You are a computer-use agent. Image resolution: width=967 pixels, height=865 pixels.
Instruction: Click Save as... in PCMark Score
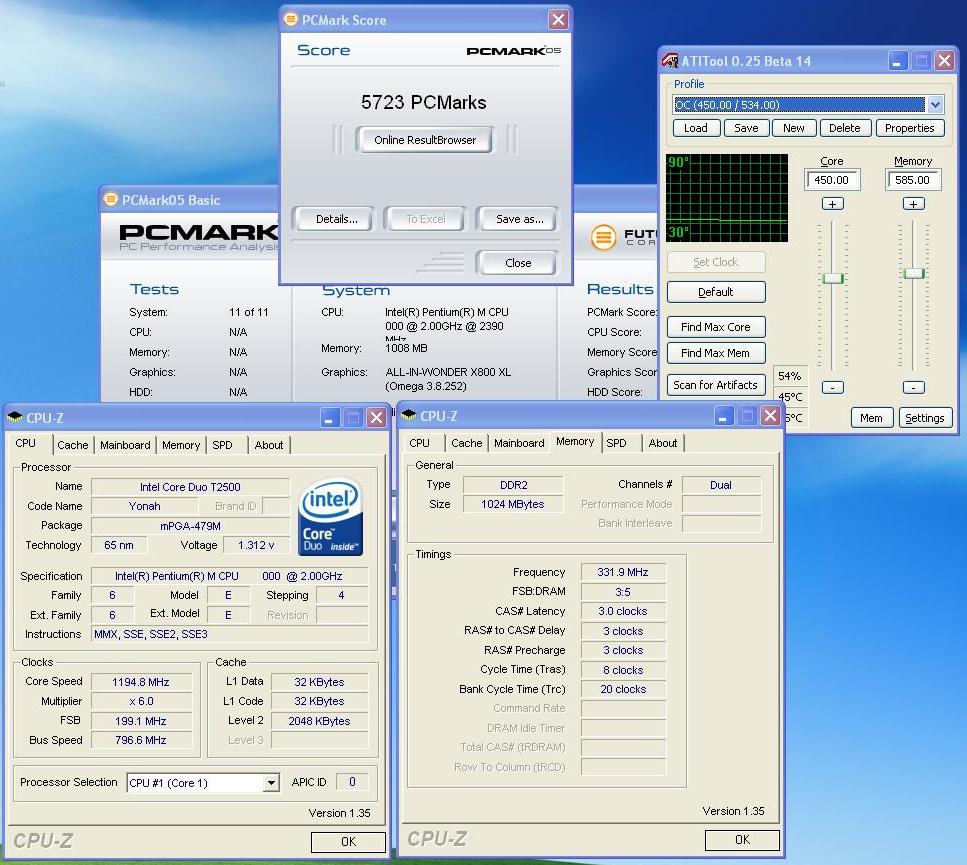tap(519, 219)
